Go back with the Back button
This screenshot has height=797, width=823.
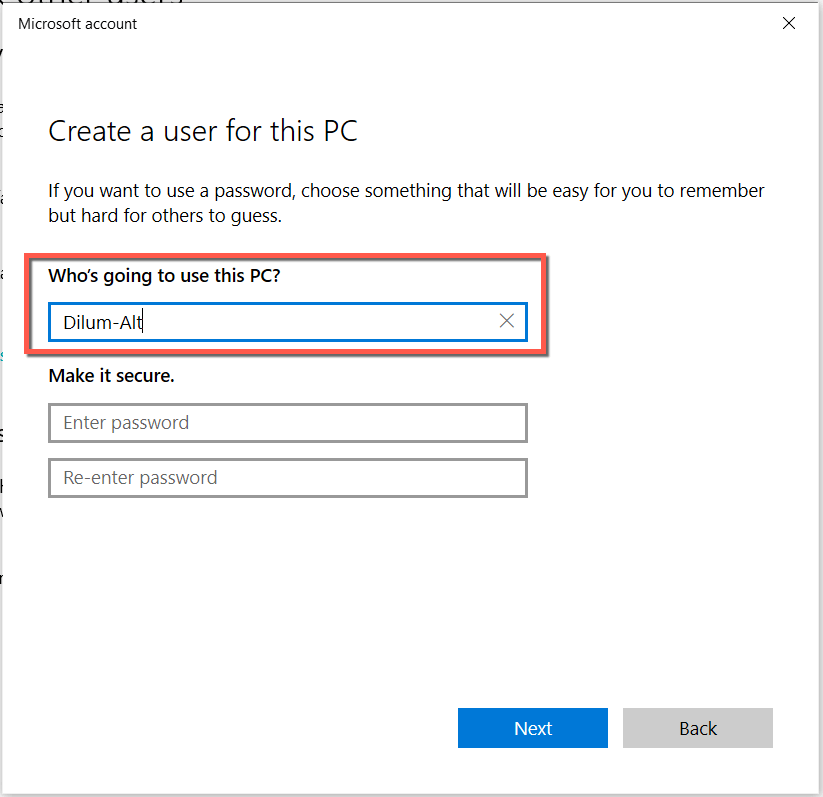[x=697, y=728]
